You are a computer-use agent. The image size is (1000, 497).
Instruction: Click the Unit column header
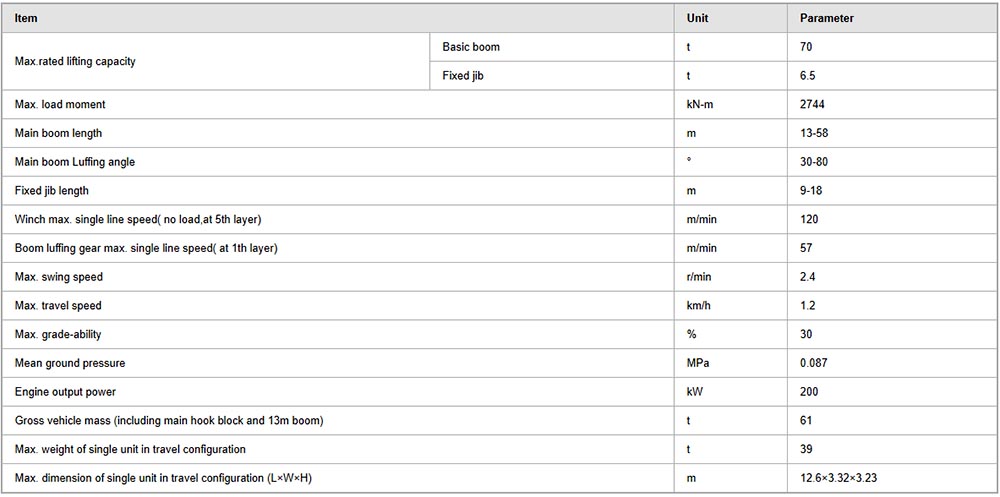point(697,19)
